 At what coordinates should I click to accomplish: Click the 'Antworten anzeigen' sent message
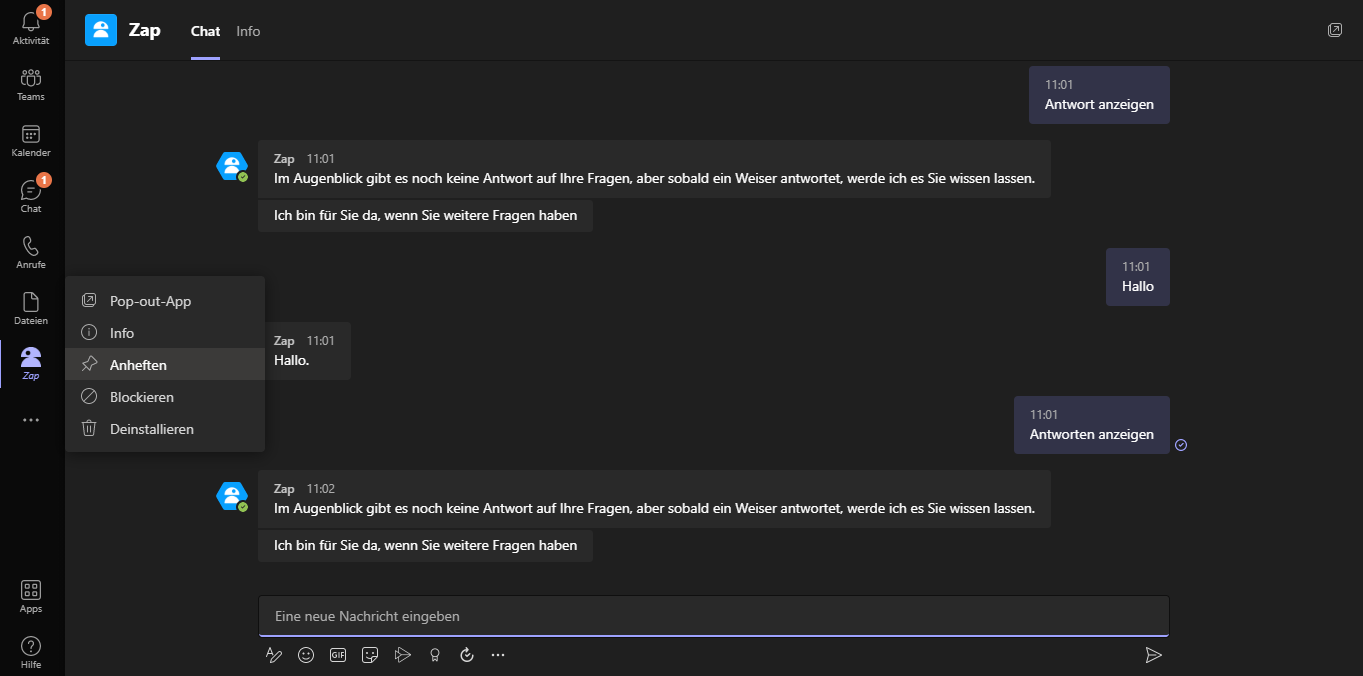[x=1092, y=425]
